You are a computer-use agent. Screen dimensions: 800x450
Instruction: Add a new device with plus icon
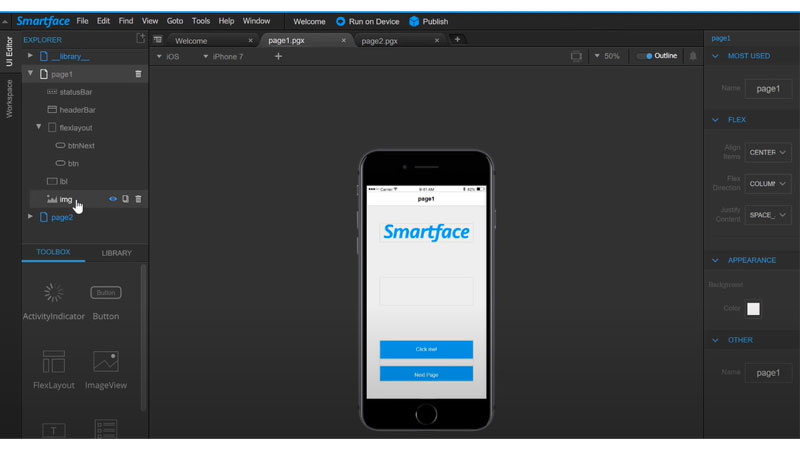[278, 56]
